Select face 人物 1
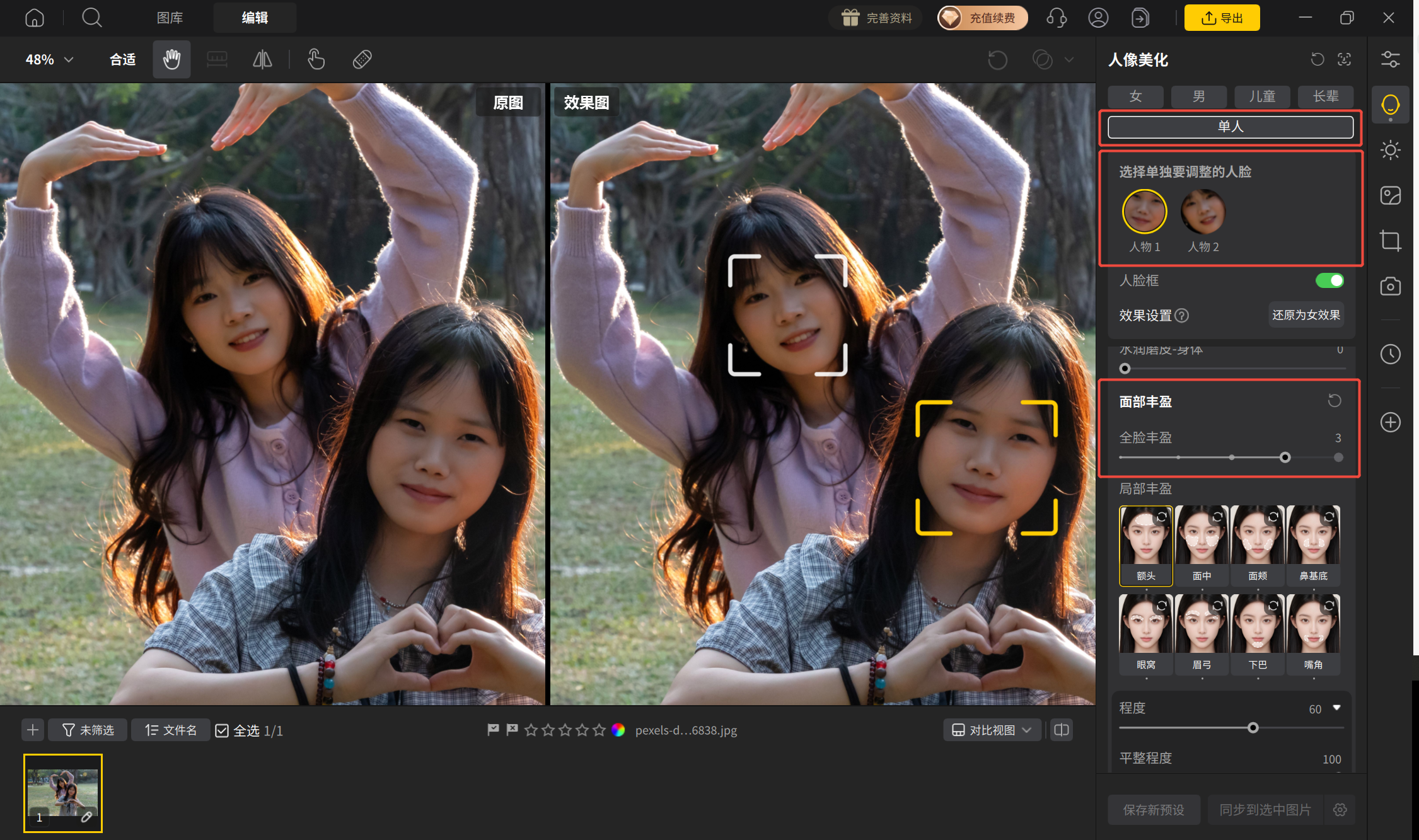The height and width of the screenshot is (840, 1419). coord(1144,212)
